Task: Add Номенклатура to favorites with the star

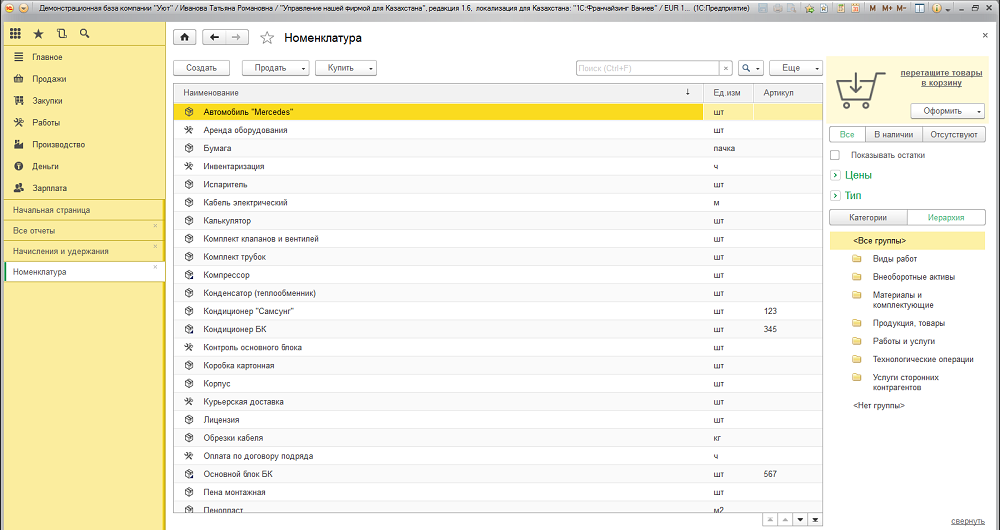Action: (x=267, y=38)
